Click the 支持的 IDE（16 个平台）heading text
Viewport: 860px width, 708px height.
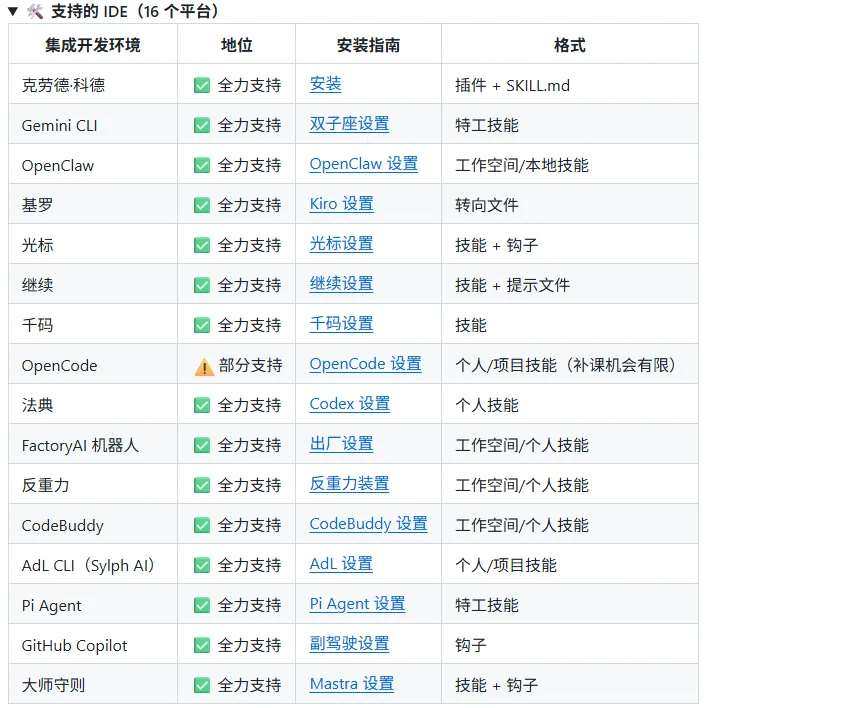tap(135, 11)
